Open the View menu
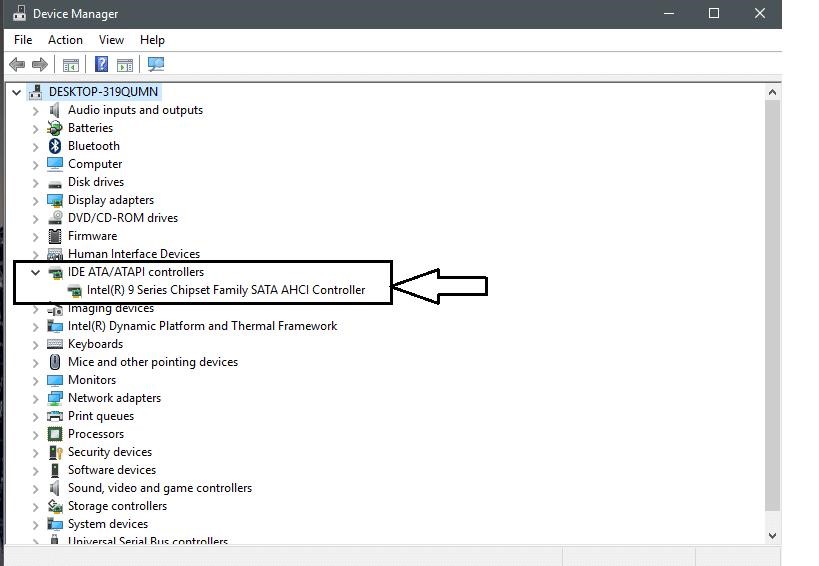The image size is (819, 566). [x=111, y=40]
